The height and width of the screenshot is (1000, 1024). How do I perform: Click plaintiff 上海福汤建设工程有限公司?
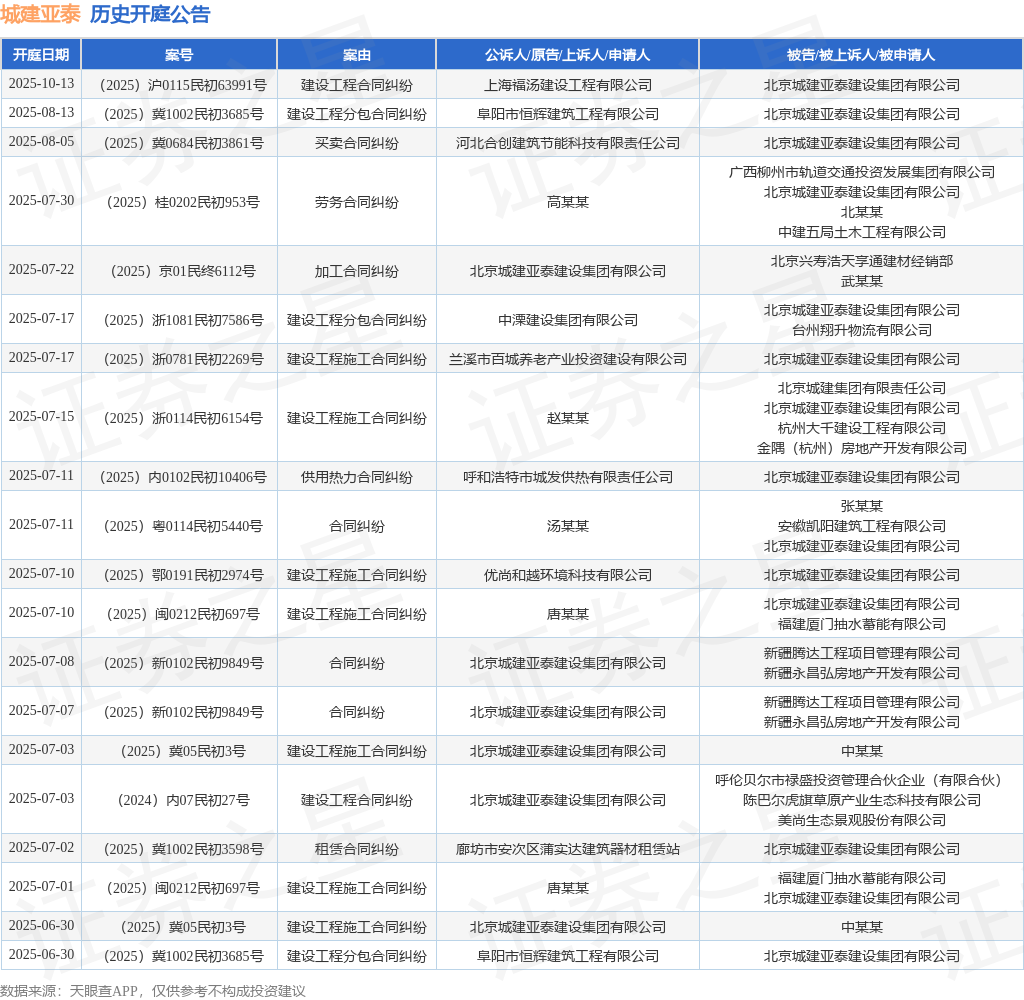click(x=568, y=85)
